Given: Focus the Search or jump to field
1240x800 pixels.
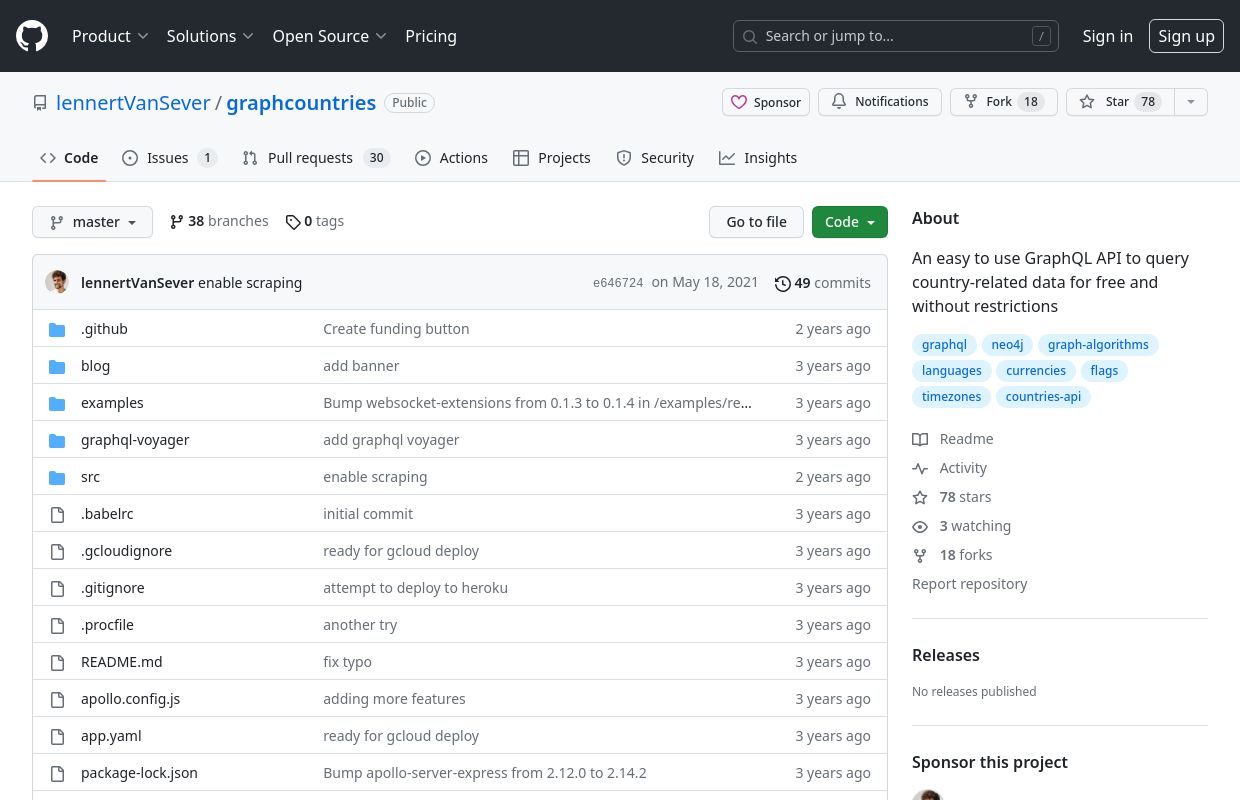Looking at the screenshot, I should point(896,36).
